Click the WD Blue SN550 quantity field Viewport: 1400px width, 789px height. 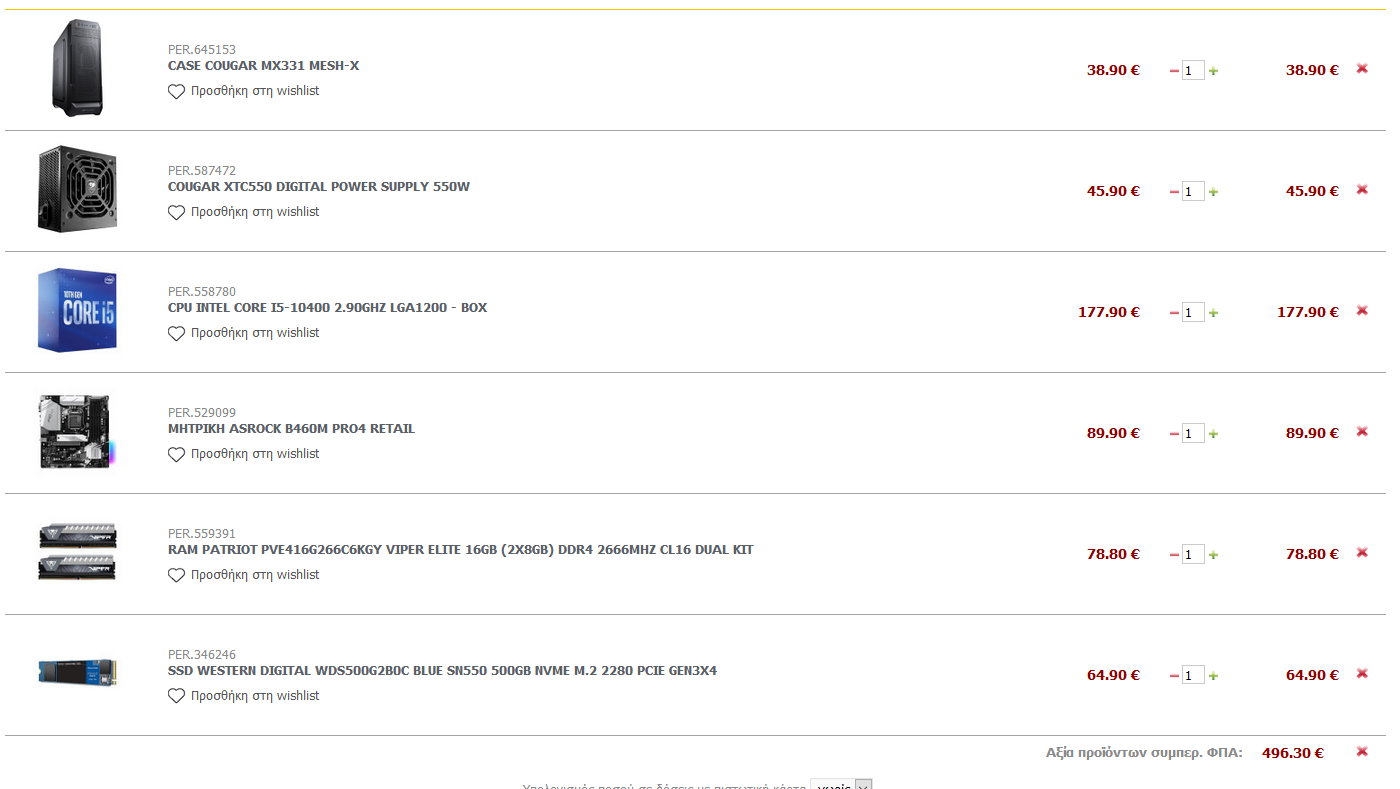[1193, 676]
